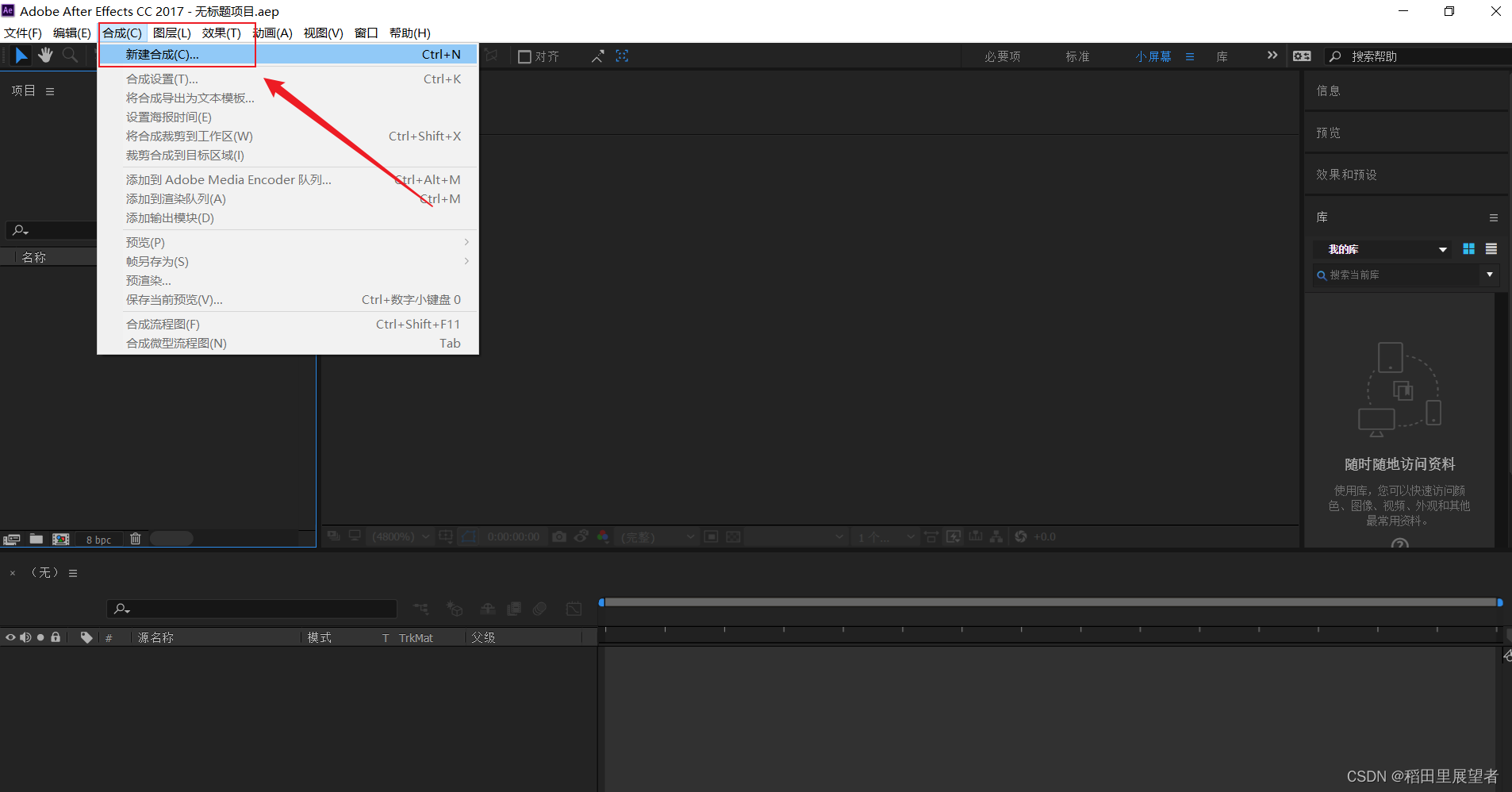Expand the workspace overflow chevrons

(x=1272, y=56)
